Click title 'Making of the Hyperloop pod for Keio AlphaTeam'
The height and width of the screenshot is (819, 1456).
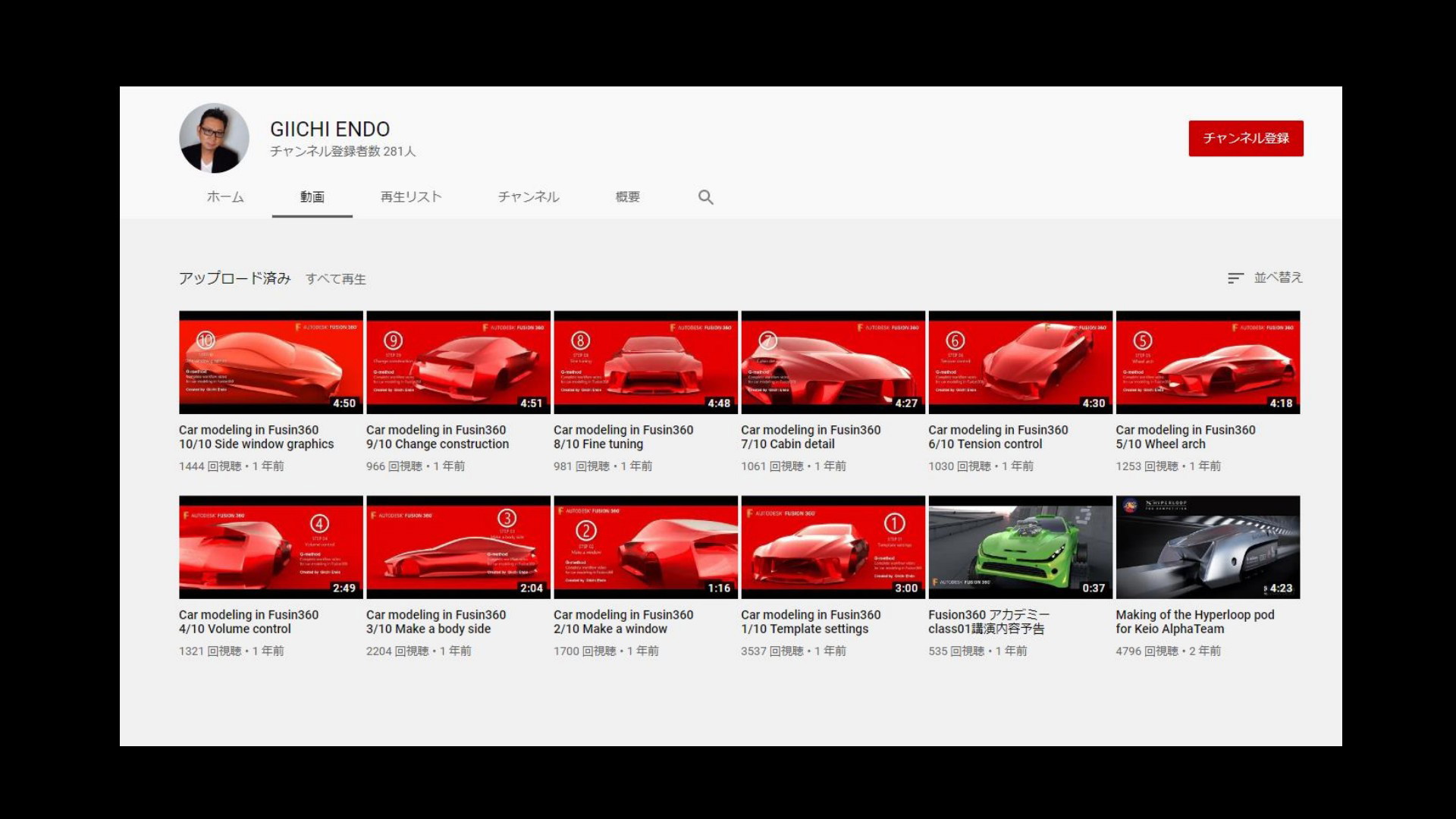click(x=1195, y=622)
